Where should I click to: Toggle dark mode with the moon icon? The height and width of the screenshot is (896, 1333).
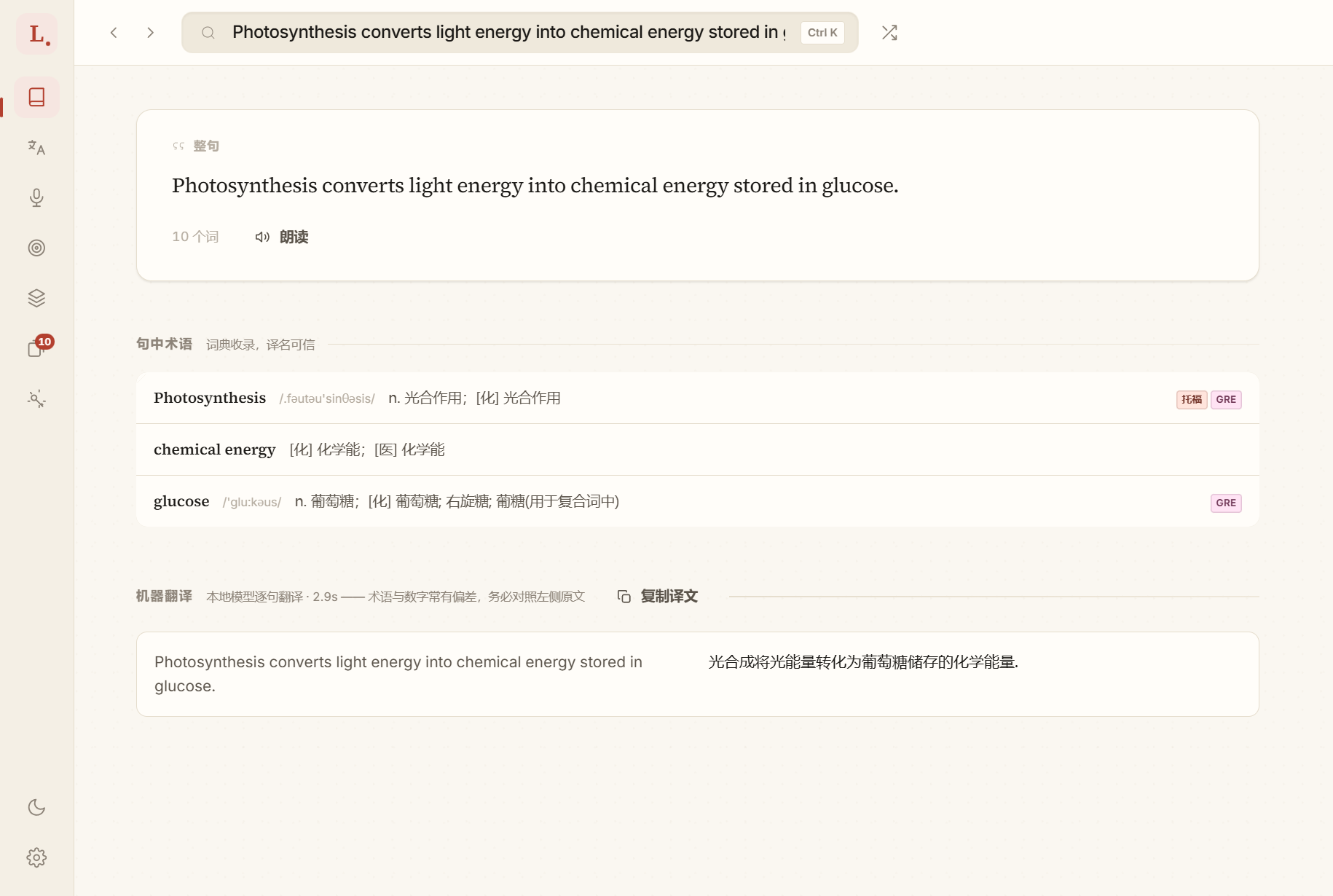tap(37, 807)
